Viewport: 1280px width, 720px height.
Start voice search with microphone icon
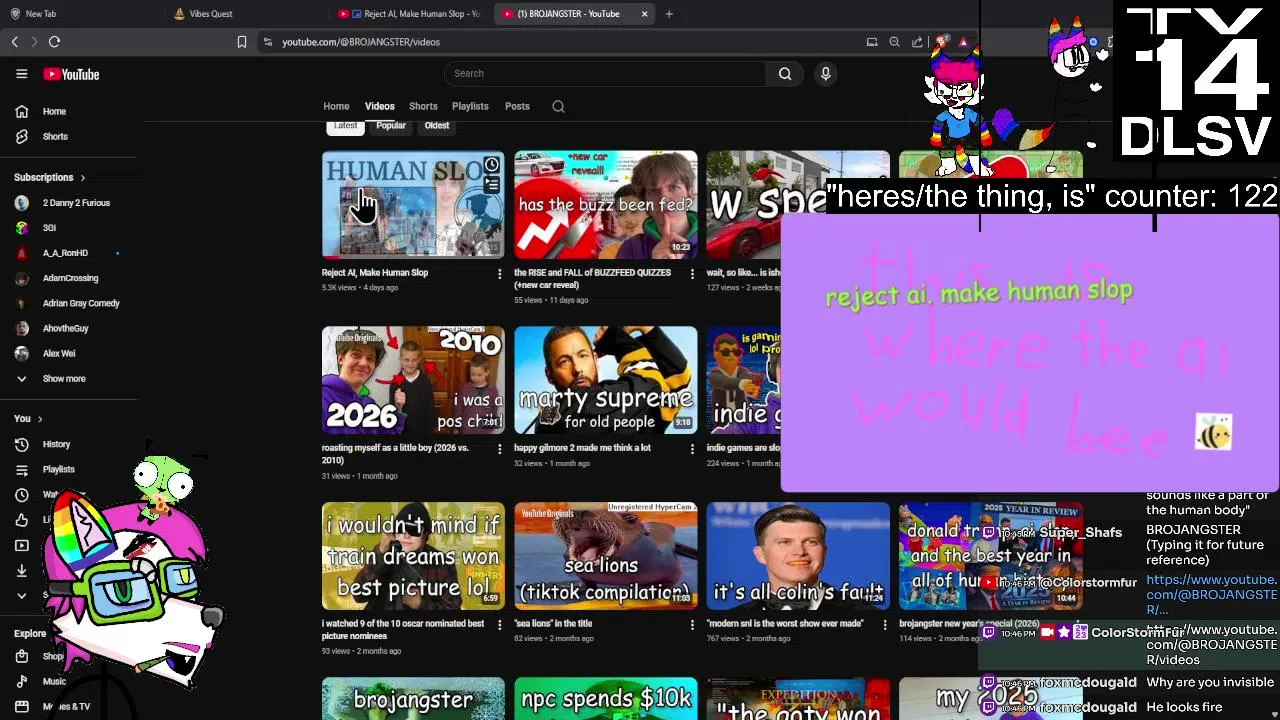click(825, 73)
